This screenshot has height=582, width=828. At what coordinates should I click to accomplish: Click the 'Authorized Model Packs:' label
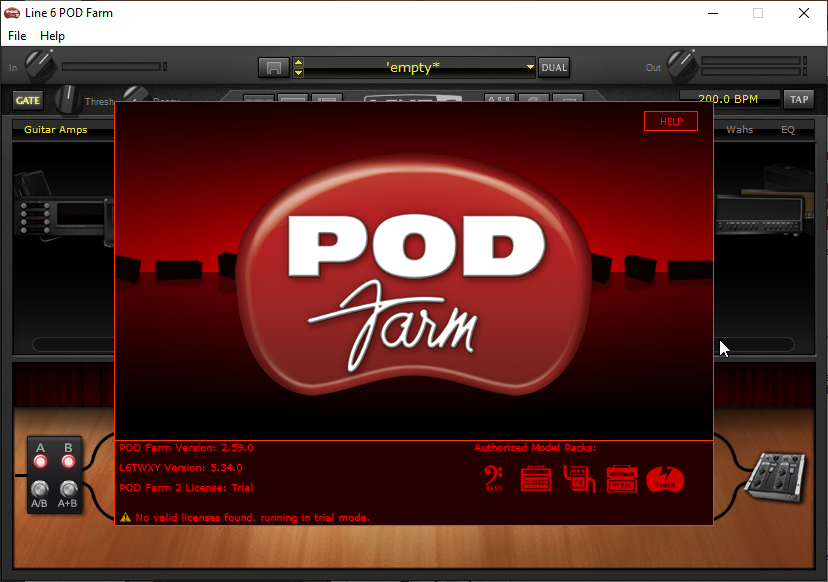coord(535,447)
